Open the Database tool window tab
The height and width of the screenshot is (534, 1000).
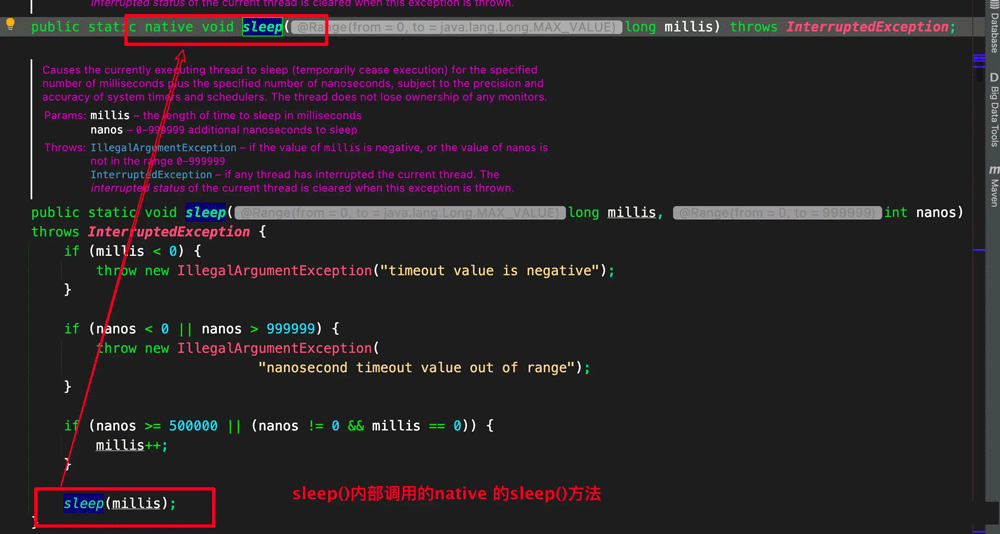tap(993, 27)
